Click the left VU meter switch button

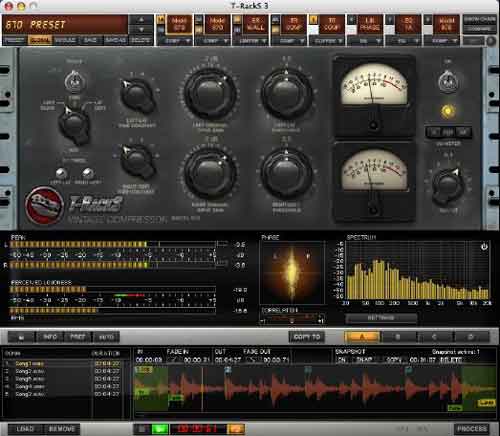pos(434,132)
